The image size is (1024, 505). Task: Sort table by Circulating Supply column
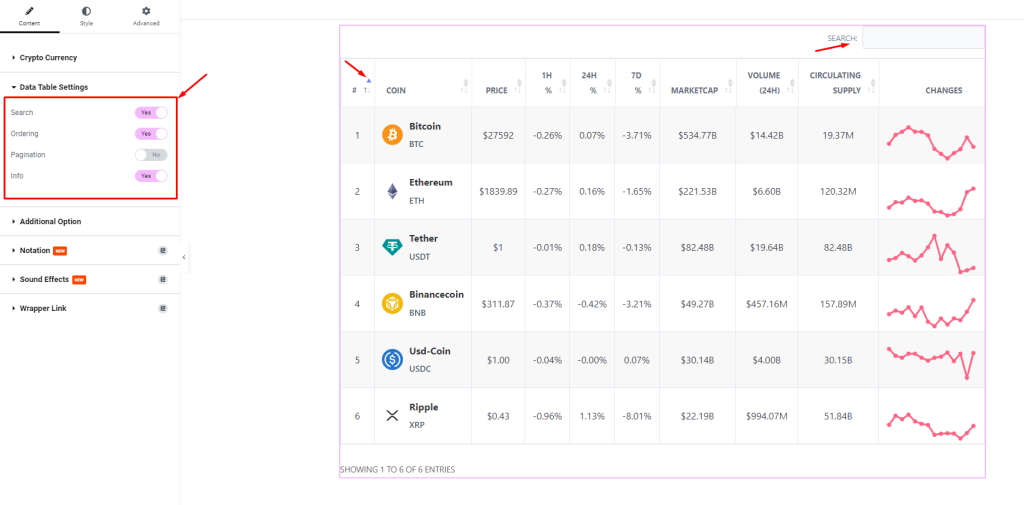[x=838, y=82]
